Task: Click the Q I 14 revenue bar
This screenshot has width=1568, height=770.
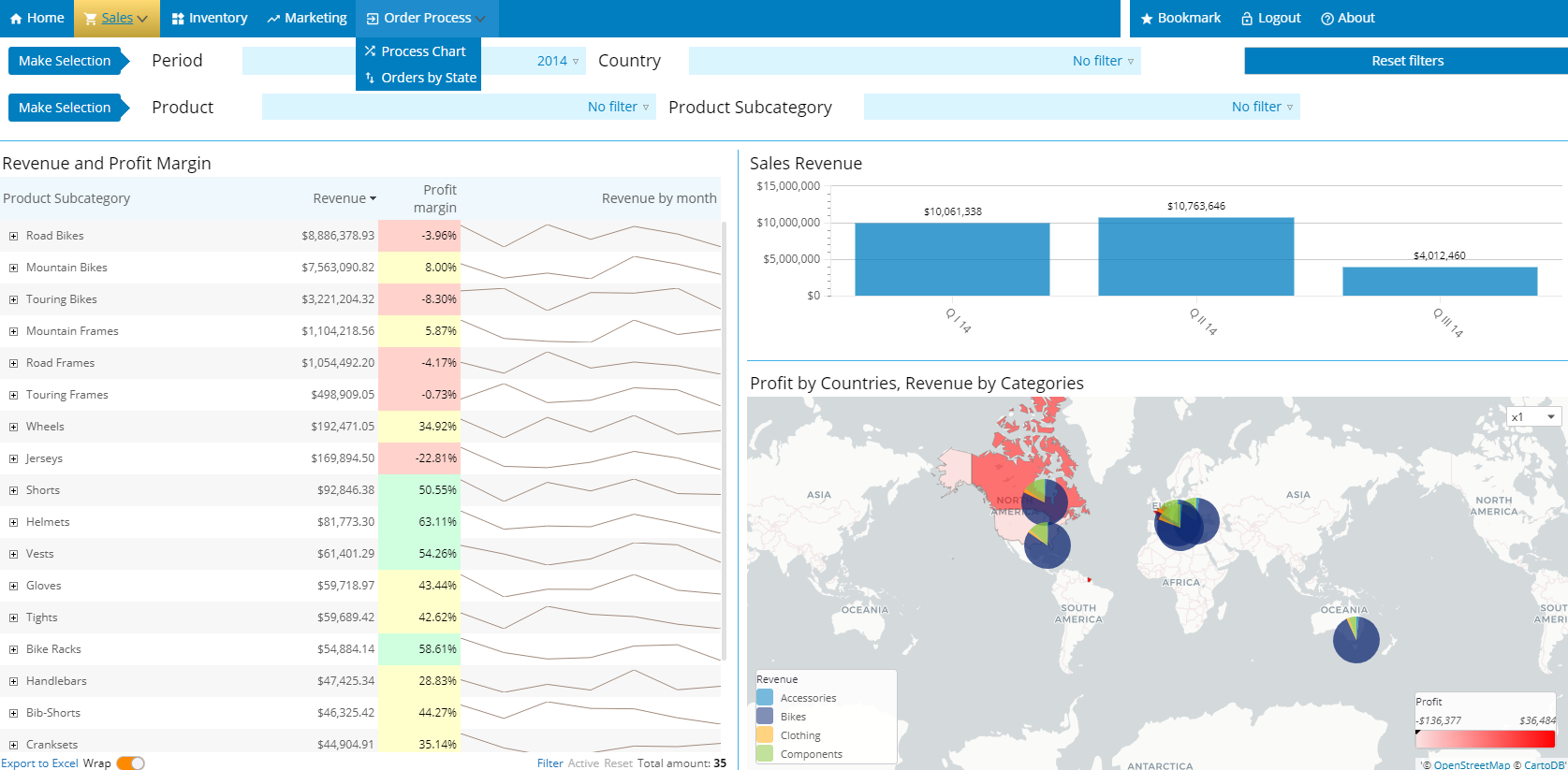Action: (952, 259)
